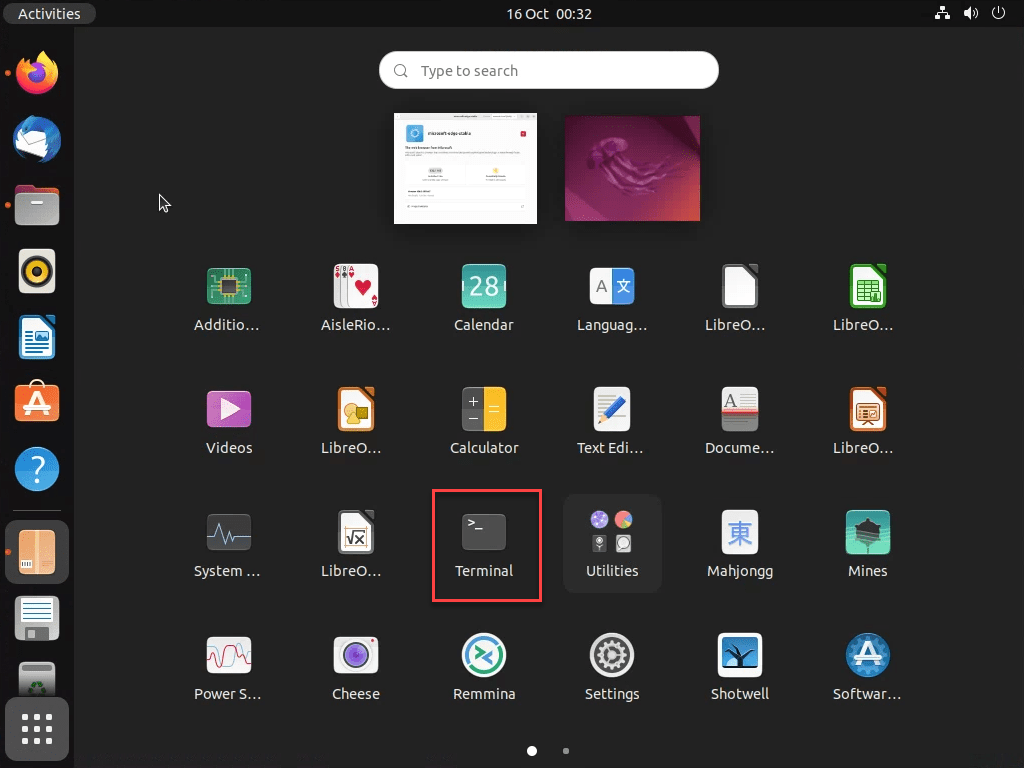Launch Firefox from the dock
The image size is (1024, 768).
[x=36, y=72]
